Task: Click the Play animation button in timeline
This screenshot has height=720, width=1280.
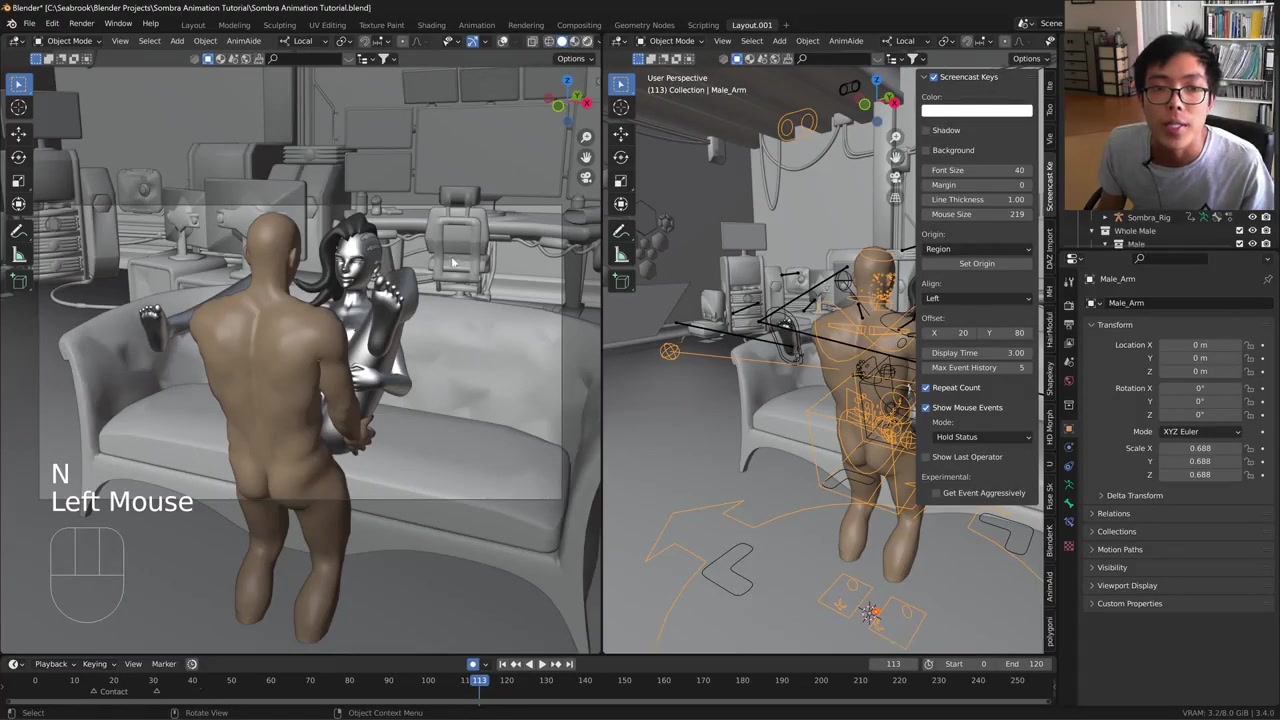Action: point(542,664)
